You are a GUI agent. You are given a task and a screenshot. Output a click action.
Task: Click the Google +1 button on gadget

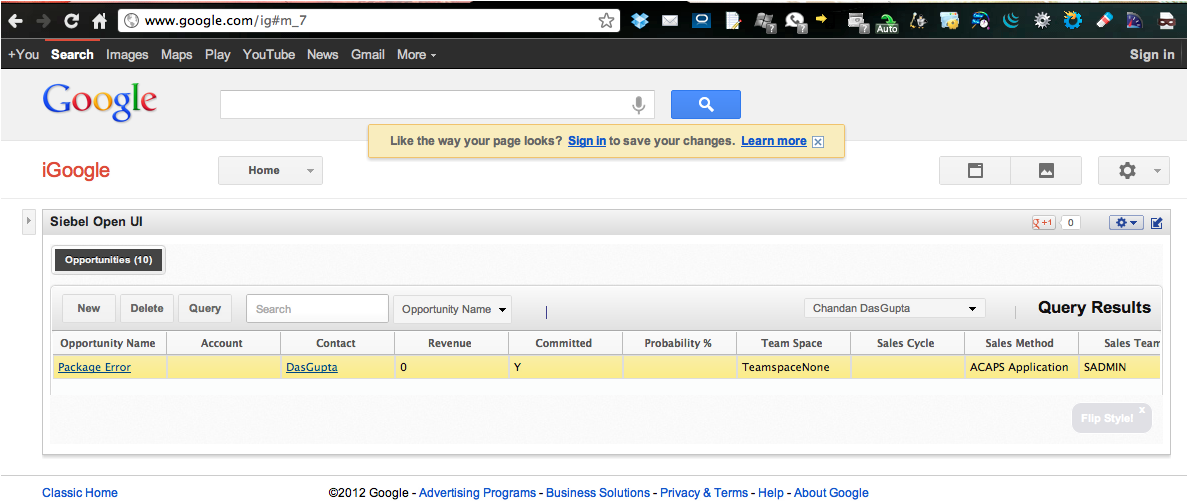(x=1043, y=222)
